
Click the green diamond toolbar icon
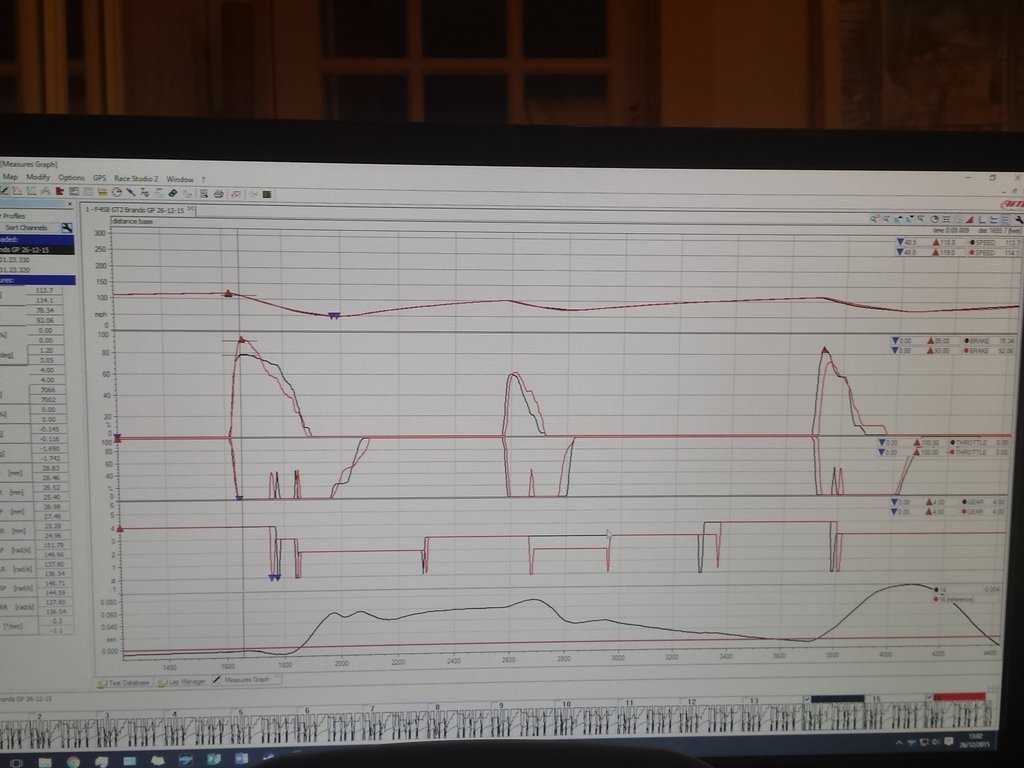[173, 193]
